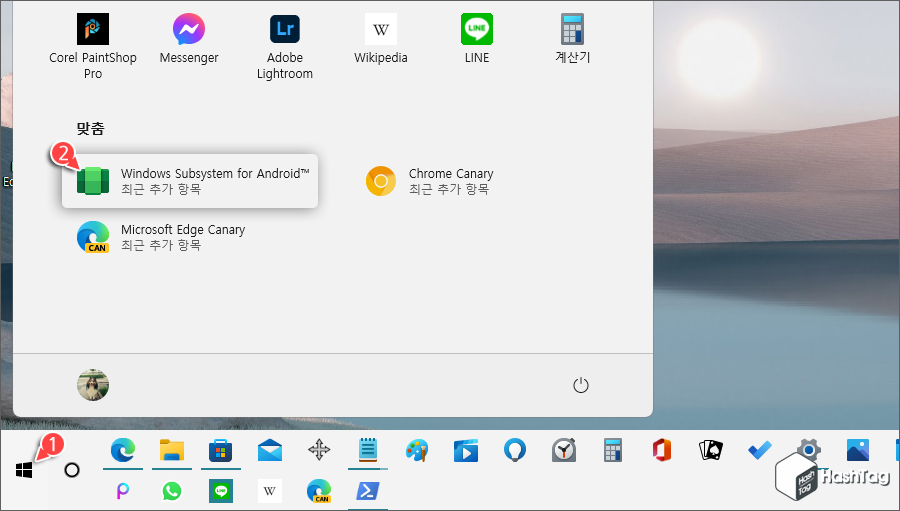
Task: Open the 계산기 calculator pinned app
Action: (x=572, y=39)
